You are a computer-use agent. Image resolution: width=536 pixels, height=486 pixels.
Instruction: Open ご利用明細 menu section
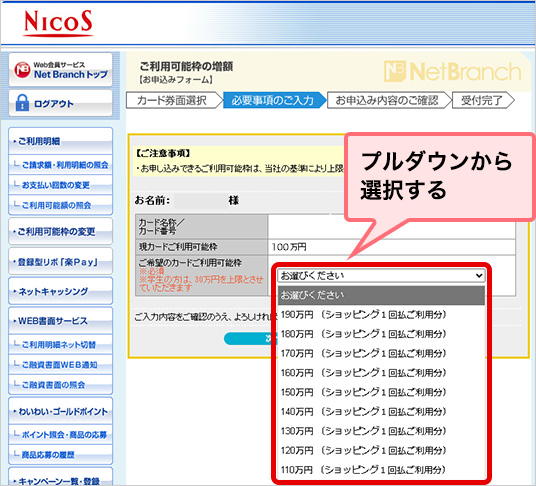tap(61, 141)
